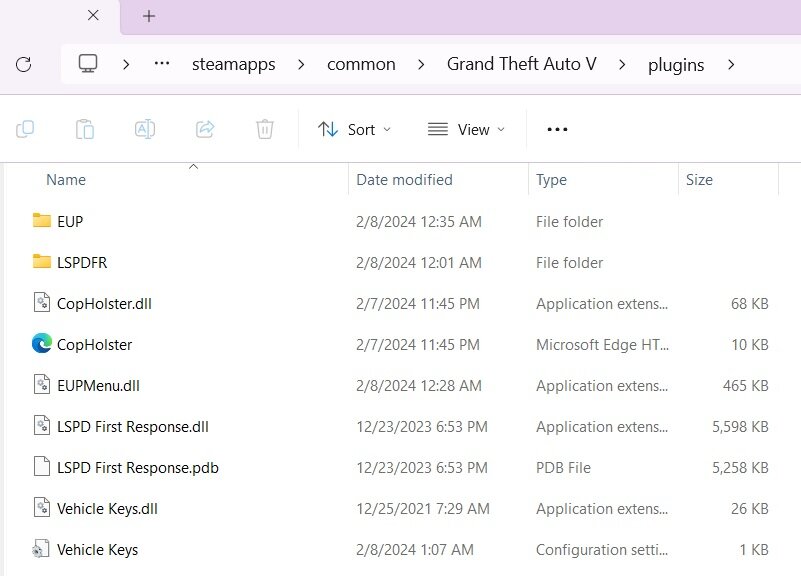Click the CopHolster.dll file name
The image size is (801, 576).
click(104, 304)
